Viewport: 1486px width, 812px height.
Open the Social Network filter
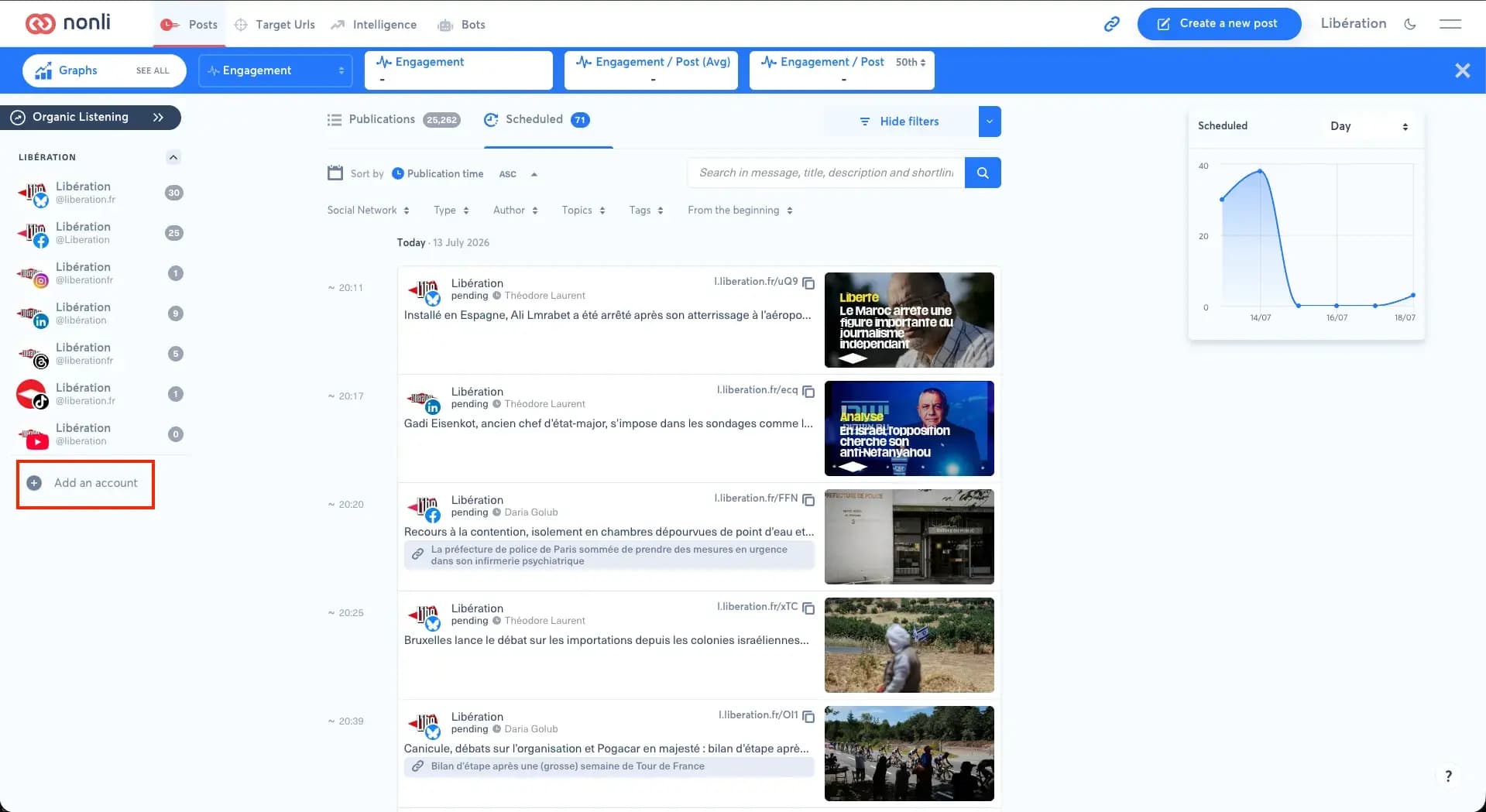pos(368,211)
